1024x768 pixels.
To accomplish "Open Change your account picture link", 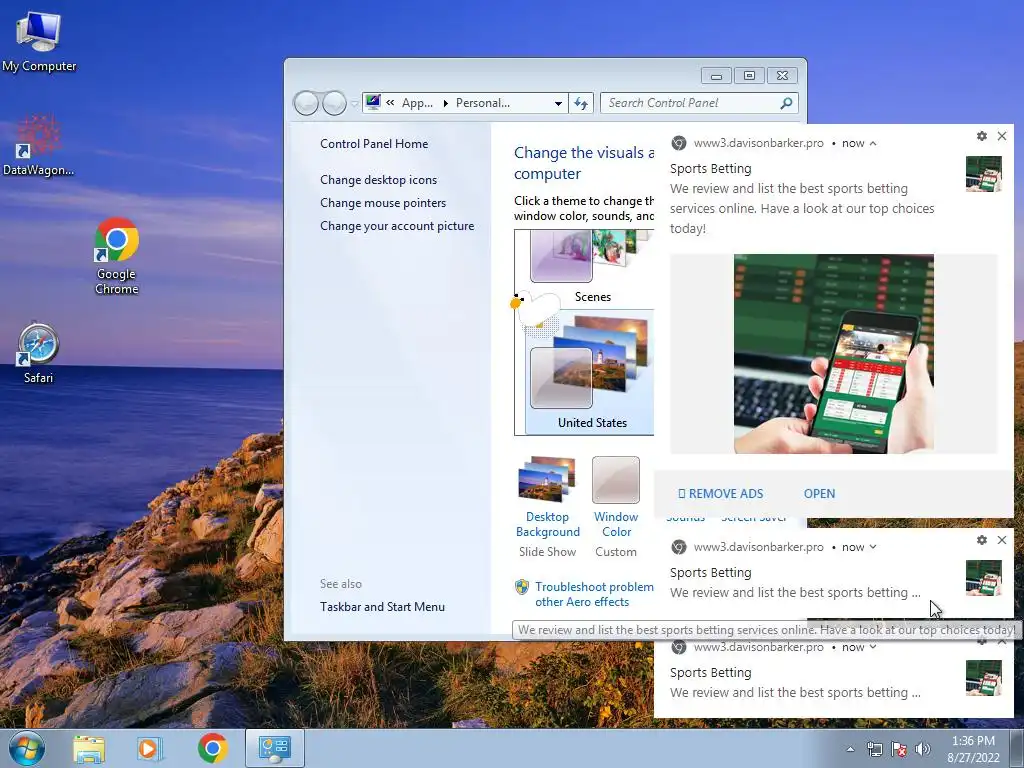I will pyautogui.click(x=397, y=226).
